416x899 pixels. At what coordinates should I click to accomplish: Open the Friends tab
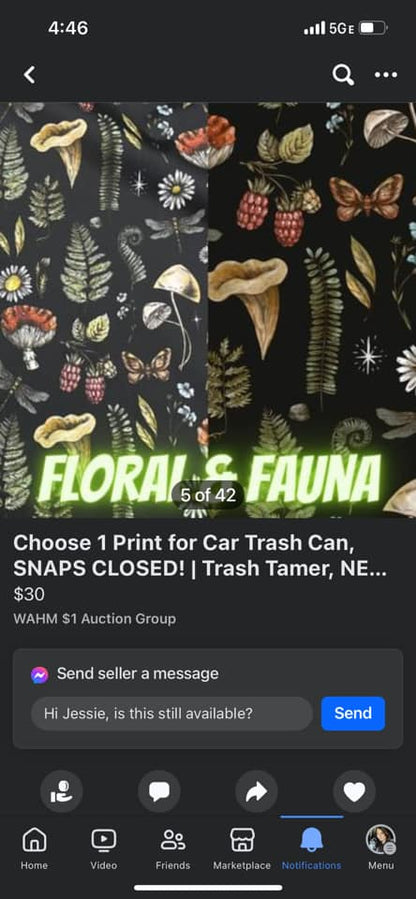click(x=172, y=849)
